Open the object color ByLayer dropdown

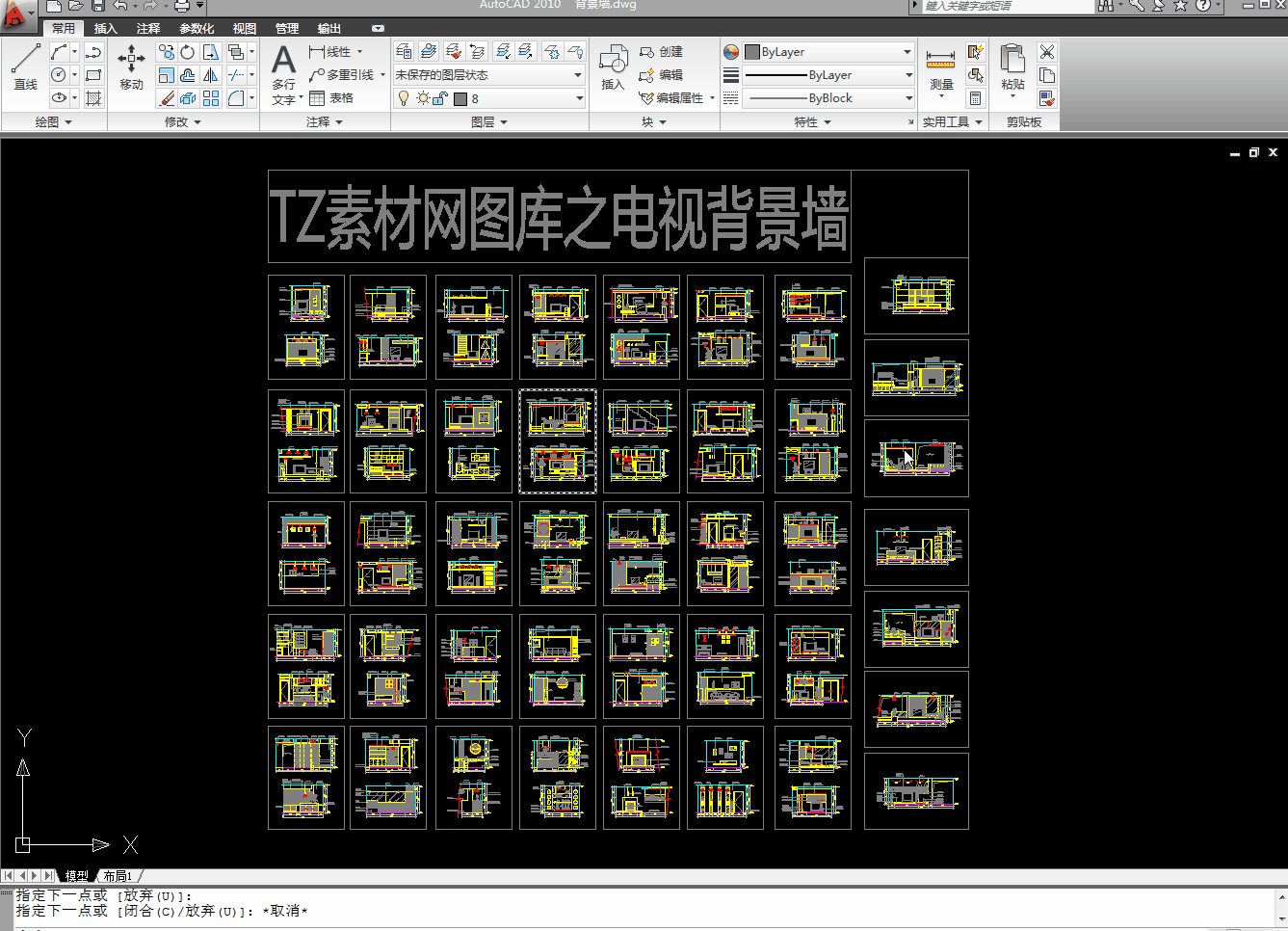pos(828,52)
